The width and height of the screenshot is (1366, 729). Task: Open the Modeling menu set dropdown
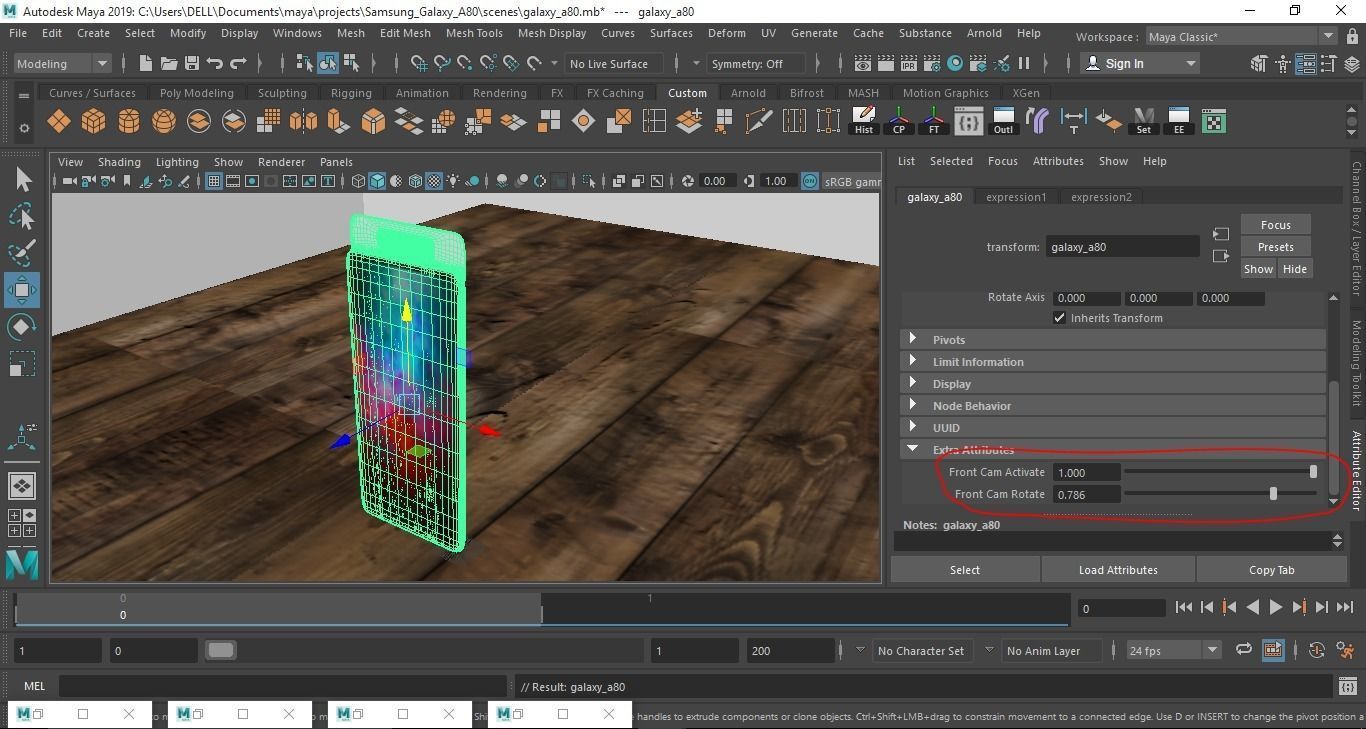[62, 64]
